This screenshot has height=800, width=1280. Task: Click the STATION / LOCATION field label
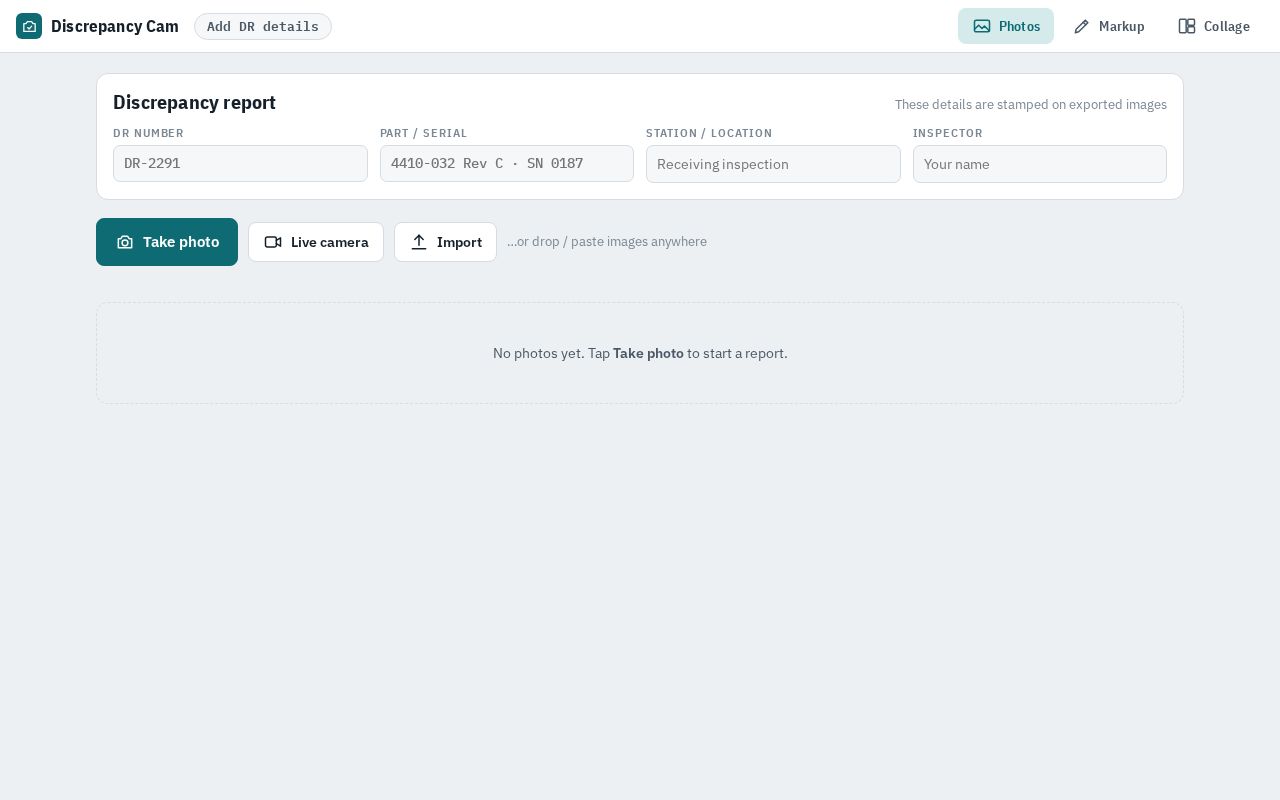point(709,133)
